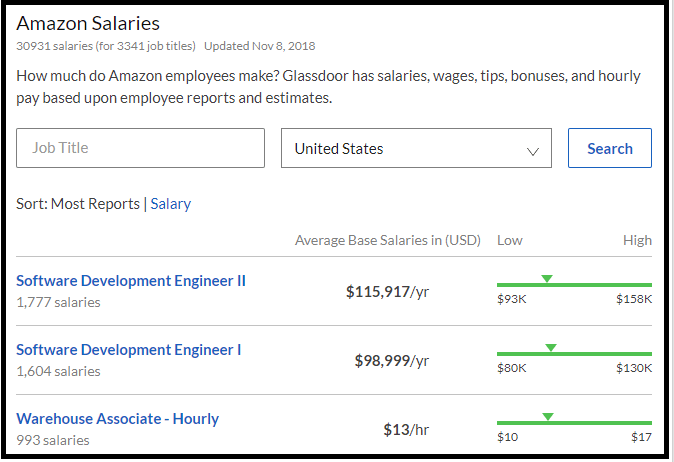Click the 1,604 salaries count text
674x462 pixels.
tap(58, 371)
